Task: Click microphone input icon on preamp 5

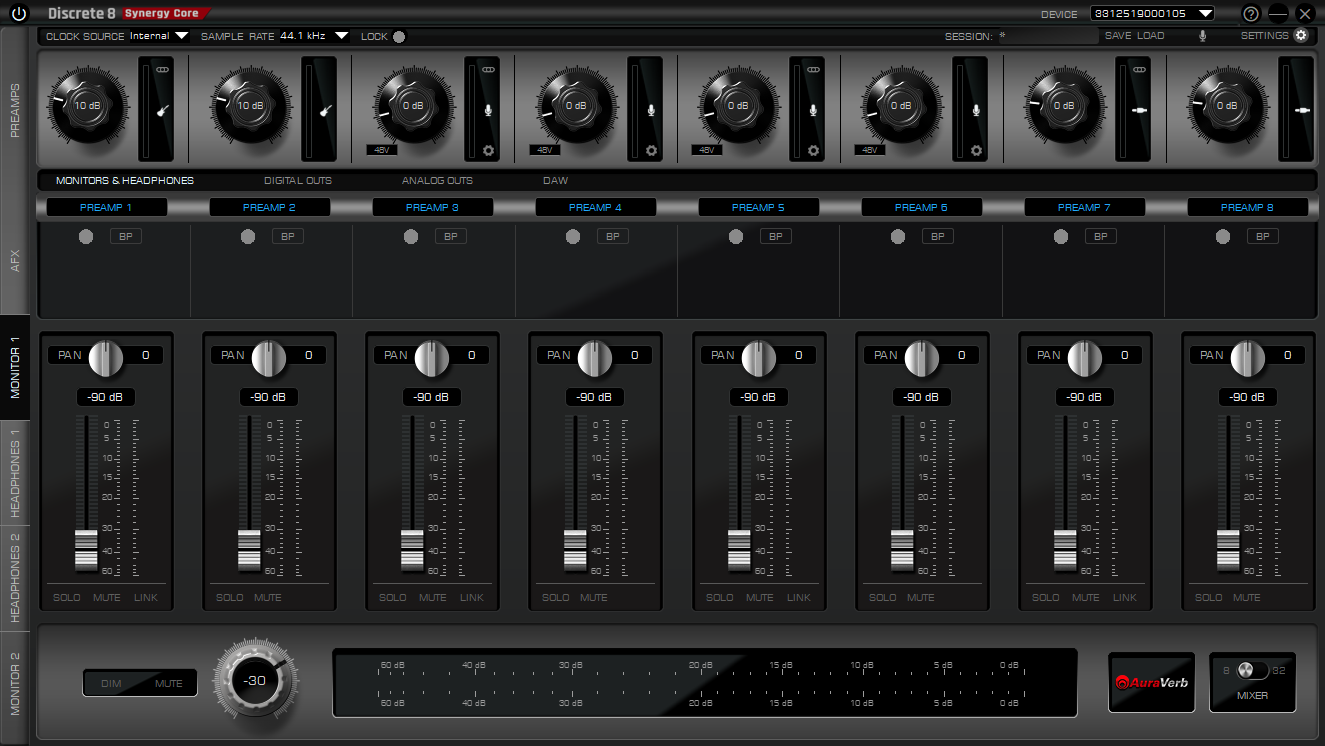Action: [x=814, y=110]
